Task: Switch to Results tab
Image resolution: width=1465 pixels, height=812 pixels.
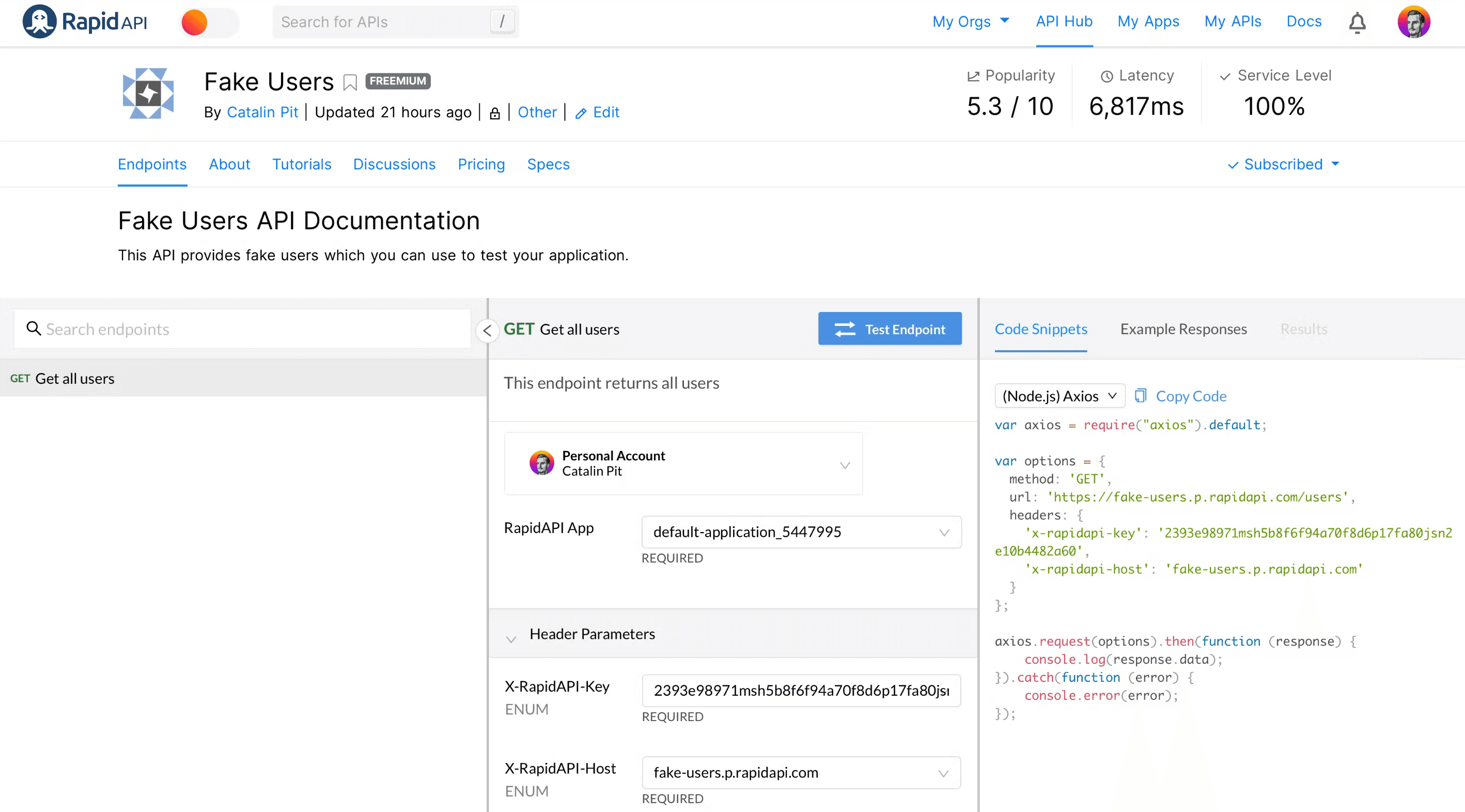Action: 1303,329
